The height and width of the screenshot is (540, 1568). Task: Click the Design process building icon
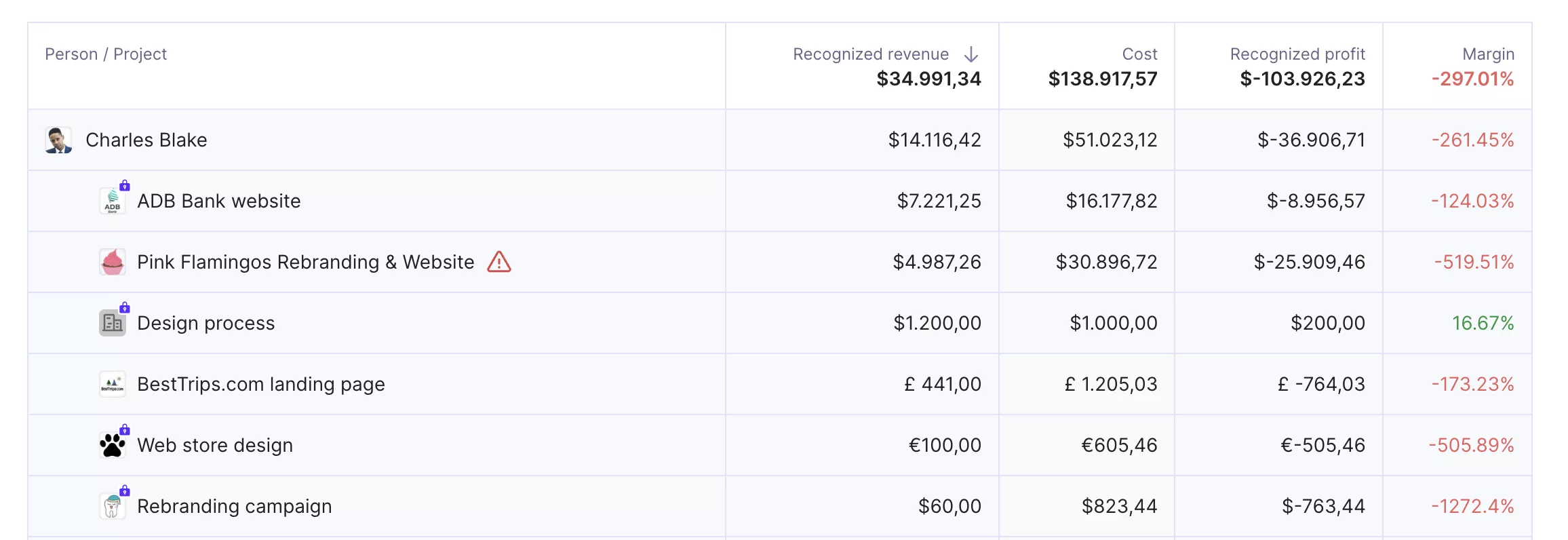(x=113, y=323)
